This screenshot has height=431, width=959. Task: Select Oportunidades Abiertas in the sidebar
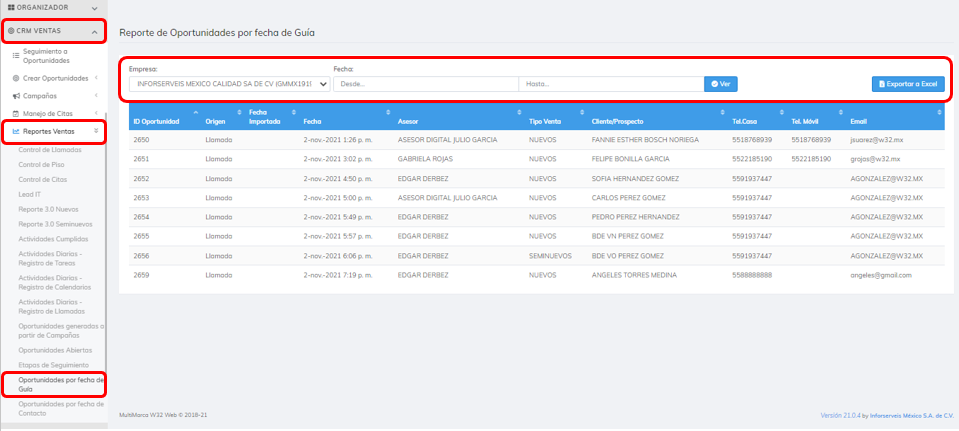pos(55,350)
